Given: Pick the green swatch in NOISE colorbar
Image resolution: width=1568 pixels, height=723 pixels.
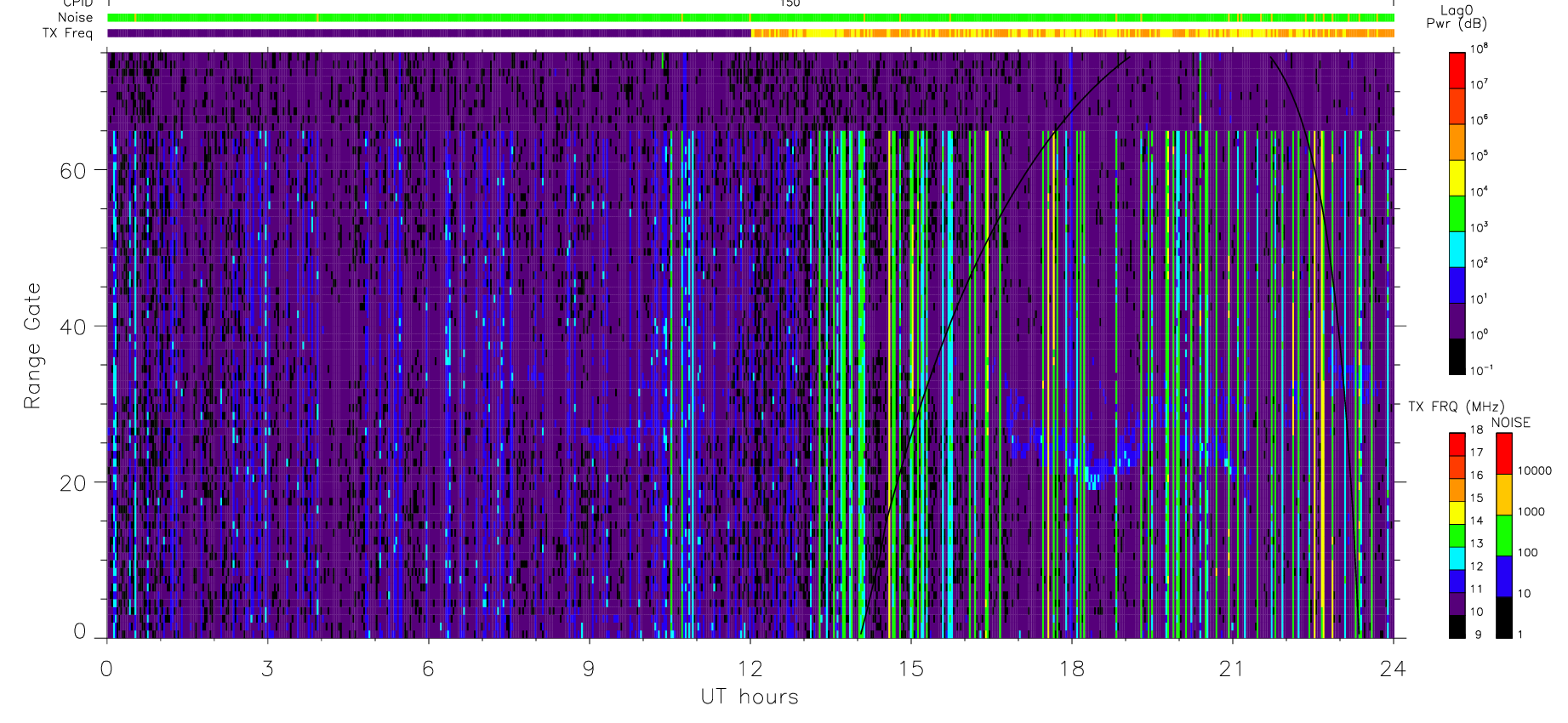Looking at the screenshot, I should 1504,535.
